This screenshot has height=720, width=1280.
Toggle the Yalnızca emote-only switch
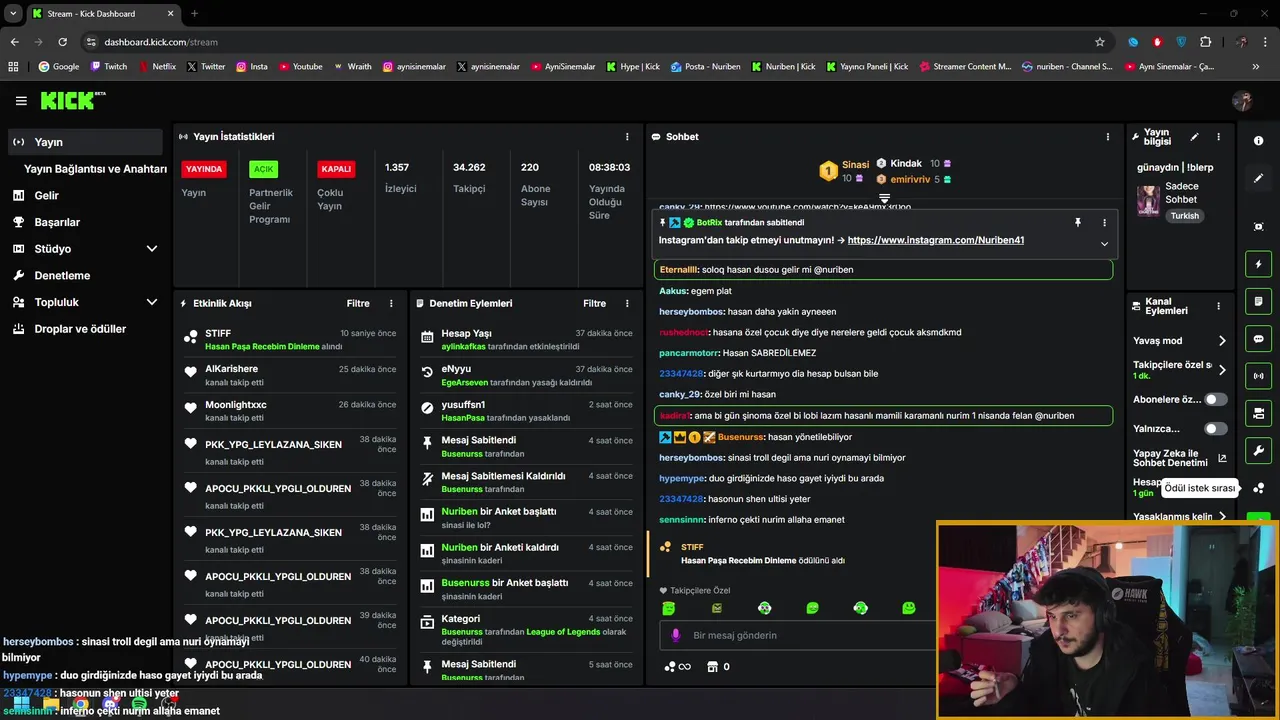coord(1215,429)
